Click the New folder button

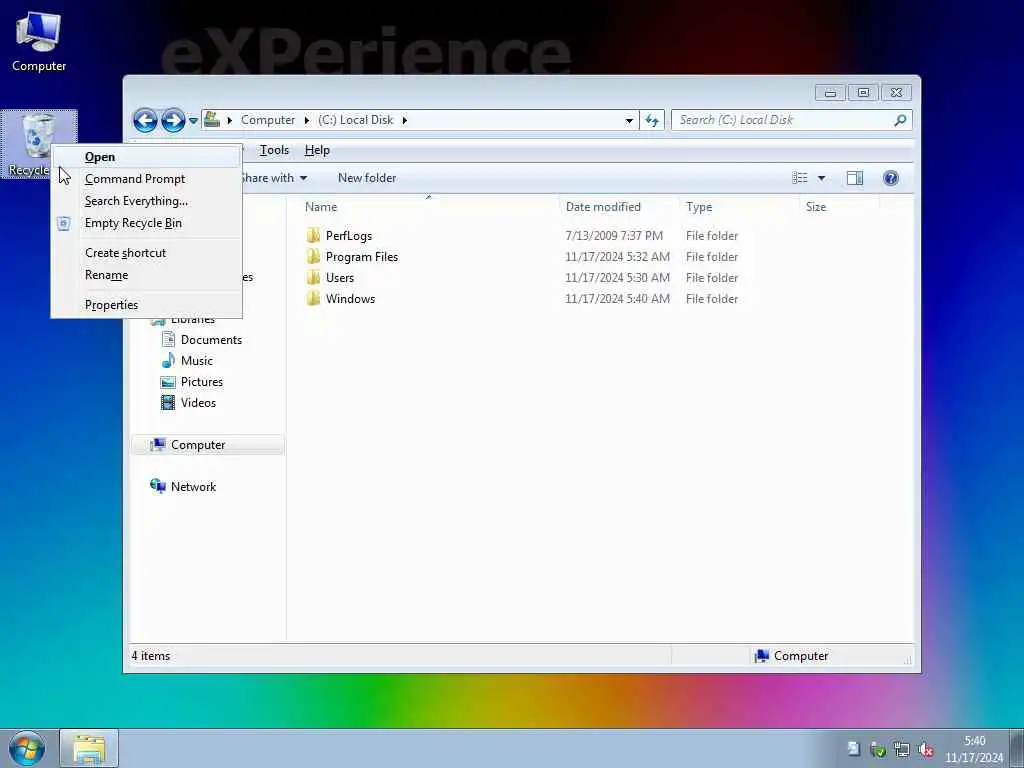pos(367,178)
